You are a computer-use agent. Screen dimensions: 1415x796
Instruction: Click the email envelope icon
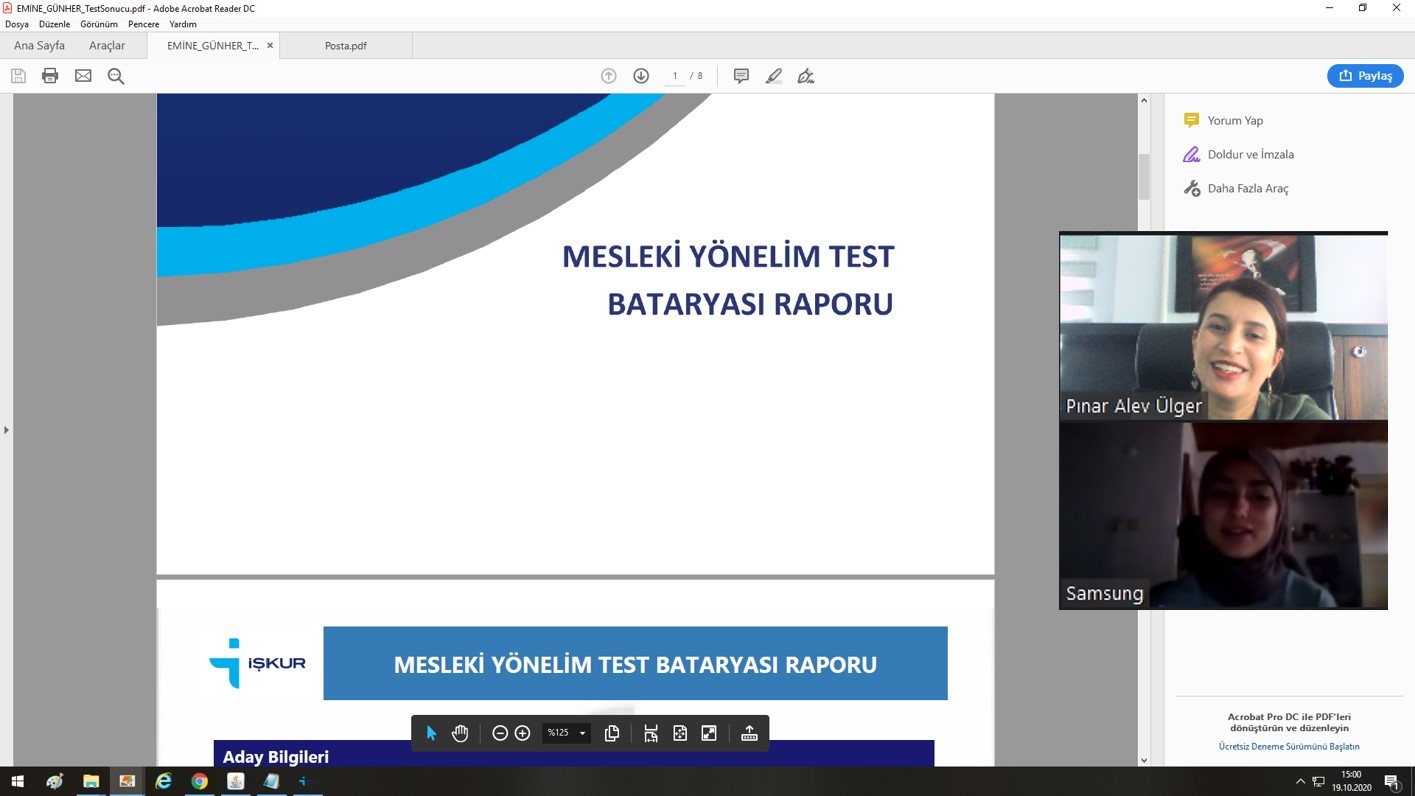click(x=83, y=76)
